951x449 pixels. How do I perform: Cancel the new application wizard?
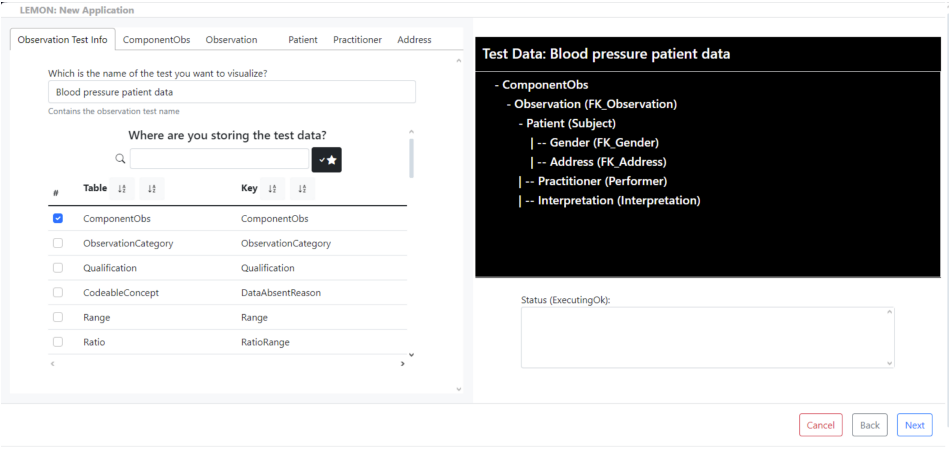pyautogui.click(x=821, y=425)
